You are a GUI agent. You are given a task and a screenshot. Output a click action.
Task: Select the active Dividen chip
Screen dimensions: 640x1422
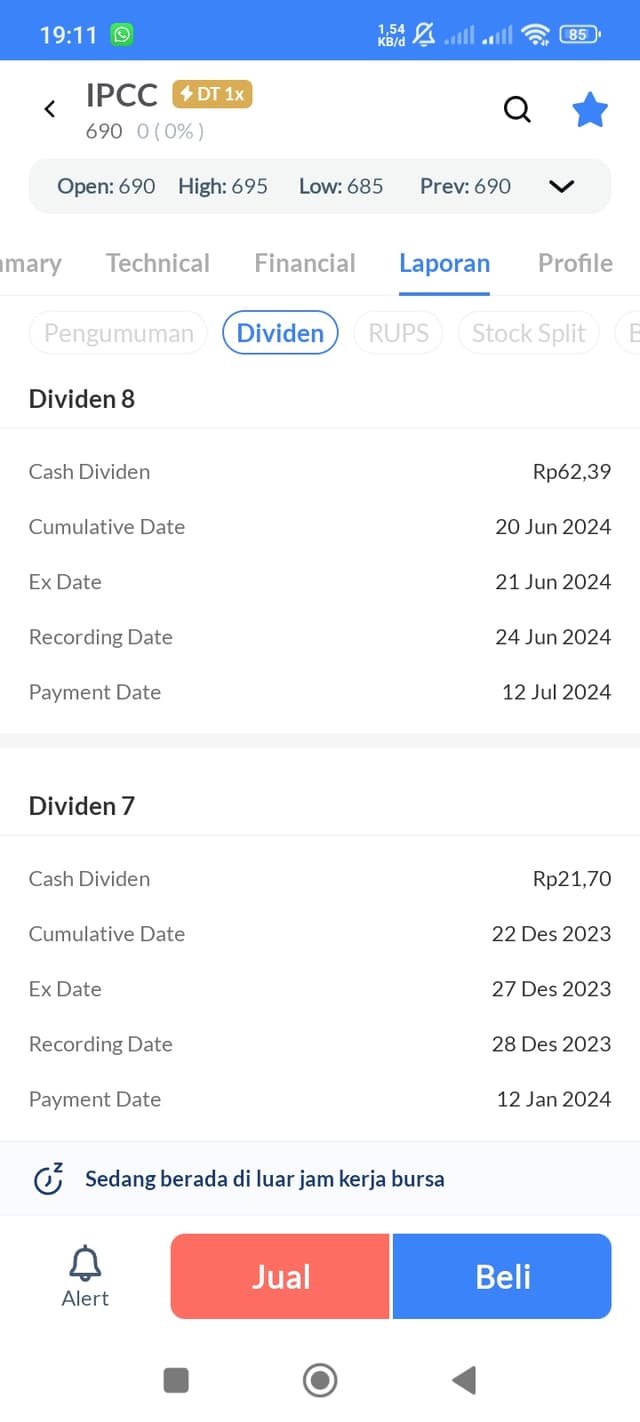pos(280,333)
